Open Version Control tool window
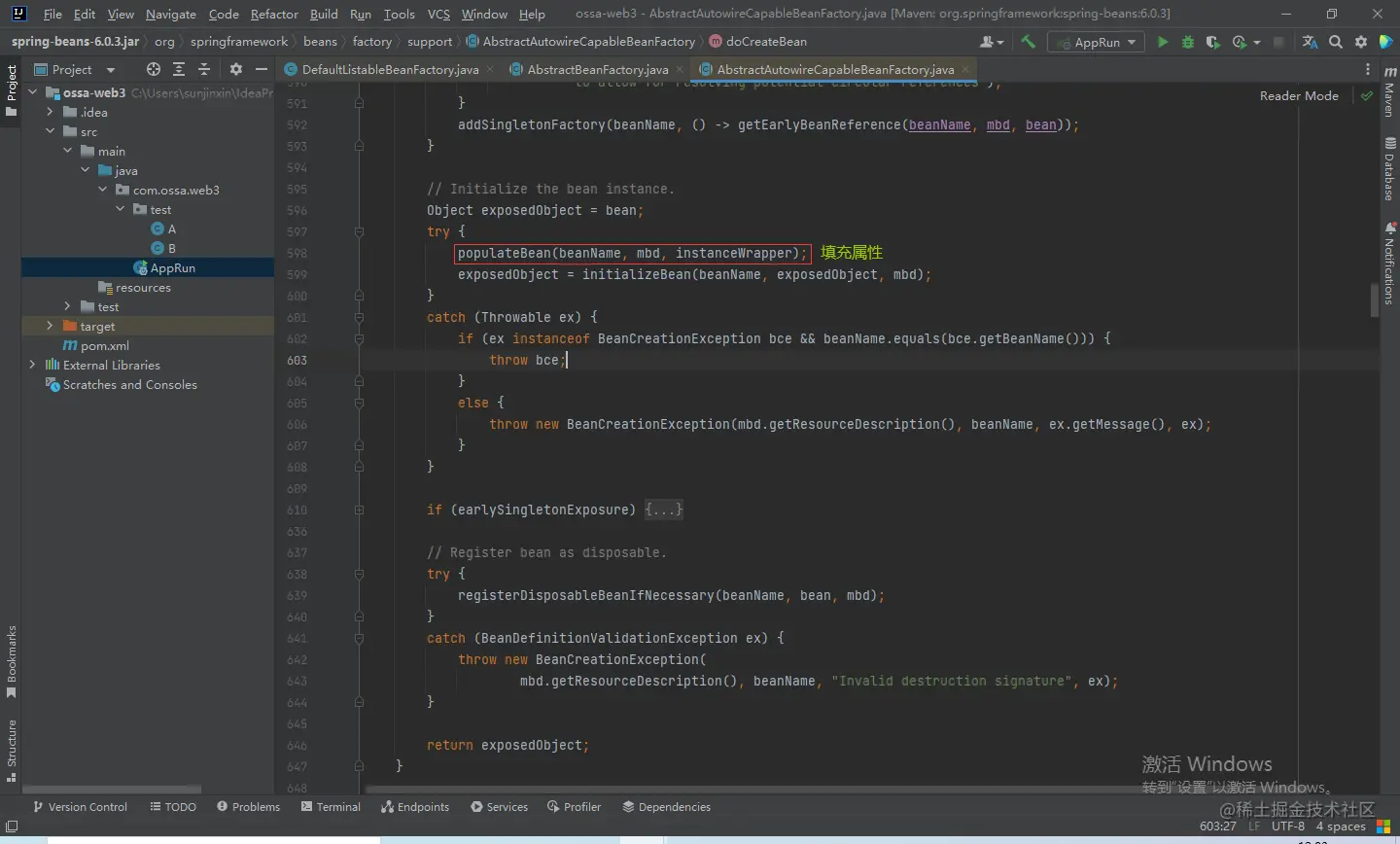The height and width of the screenshot is (844, 1400). (x=80, y=807)
